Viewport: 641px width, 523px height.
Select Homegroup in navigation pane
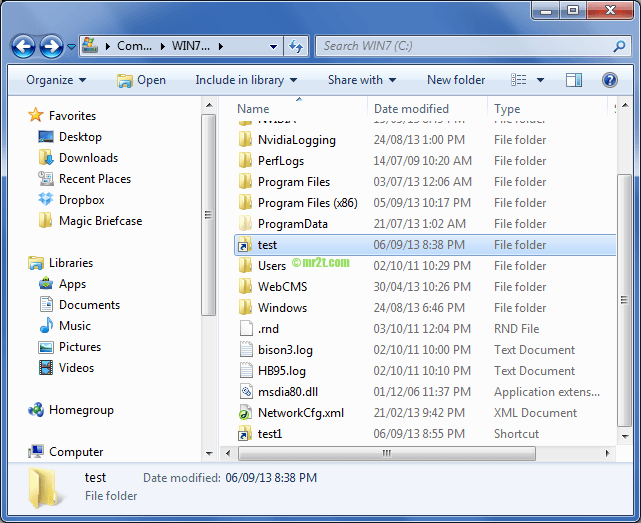81,410
